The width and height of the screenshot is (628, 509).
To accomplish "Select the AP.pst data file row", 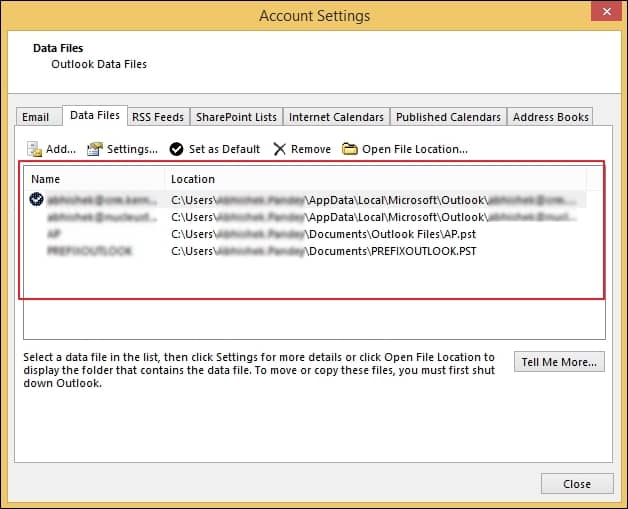I will pyautogui.click(x=305, y=234).
